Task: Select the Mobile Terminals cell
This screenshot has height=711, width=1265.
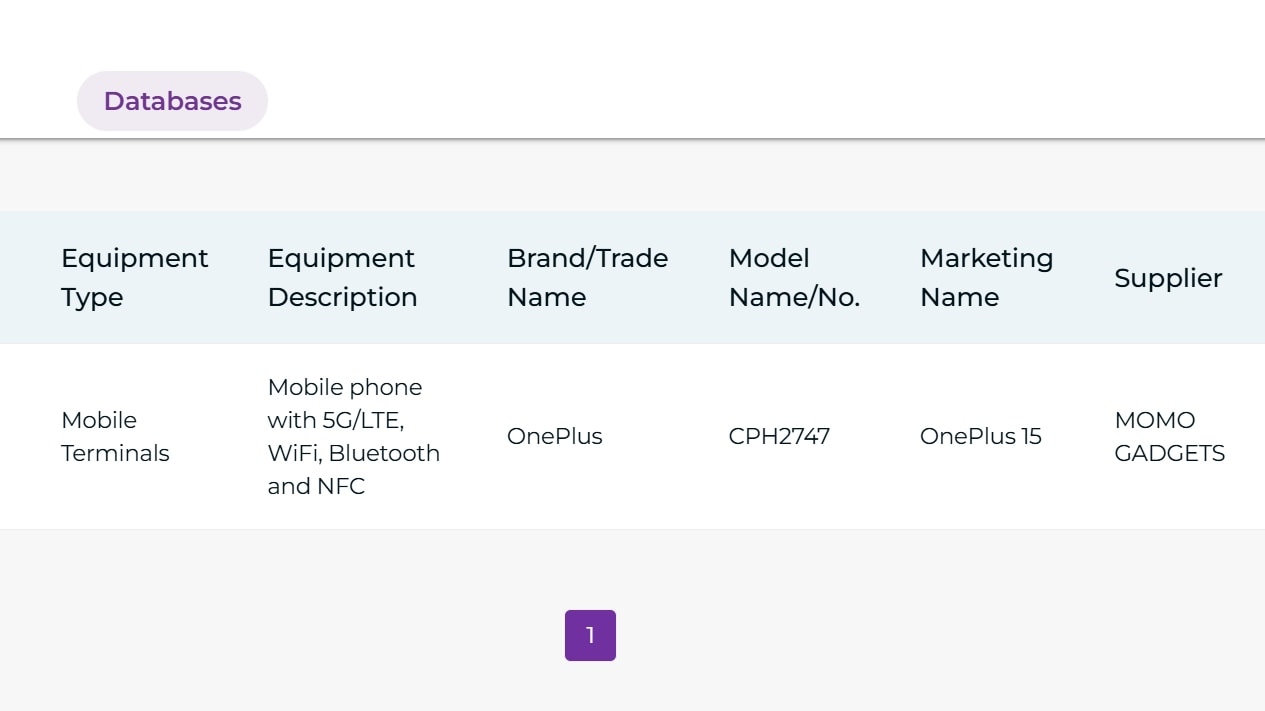Action: pyautogui.click(x=115, y=436)
